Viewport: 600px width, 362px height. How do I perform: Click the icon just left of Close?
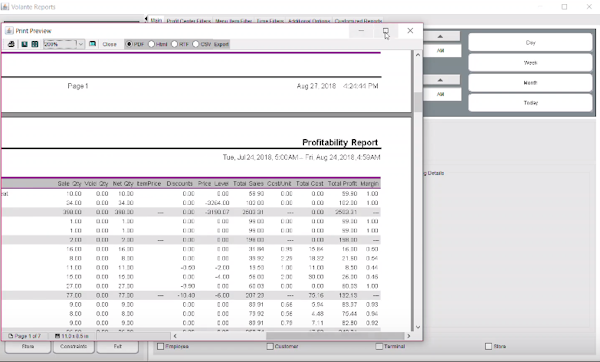pyautogui.click(x=92, y=44)
